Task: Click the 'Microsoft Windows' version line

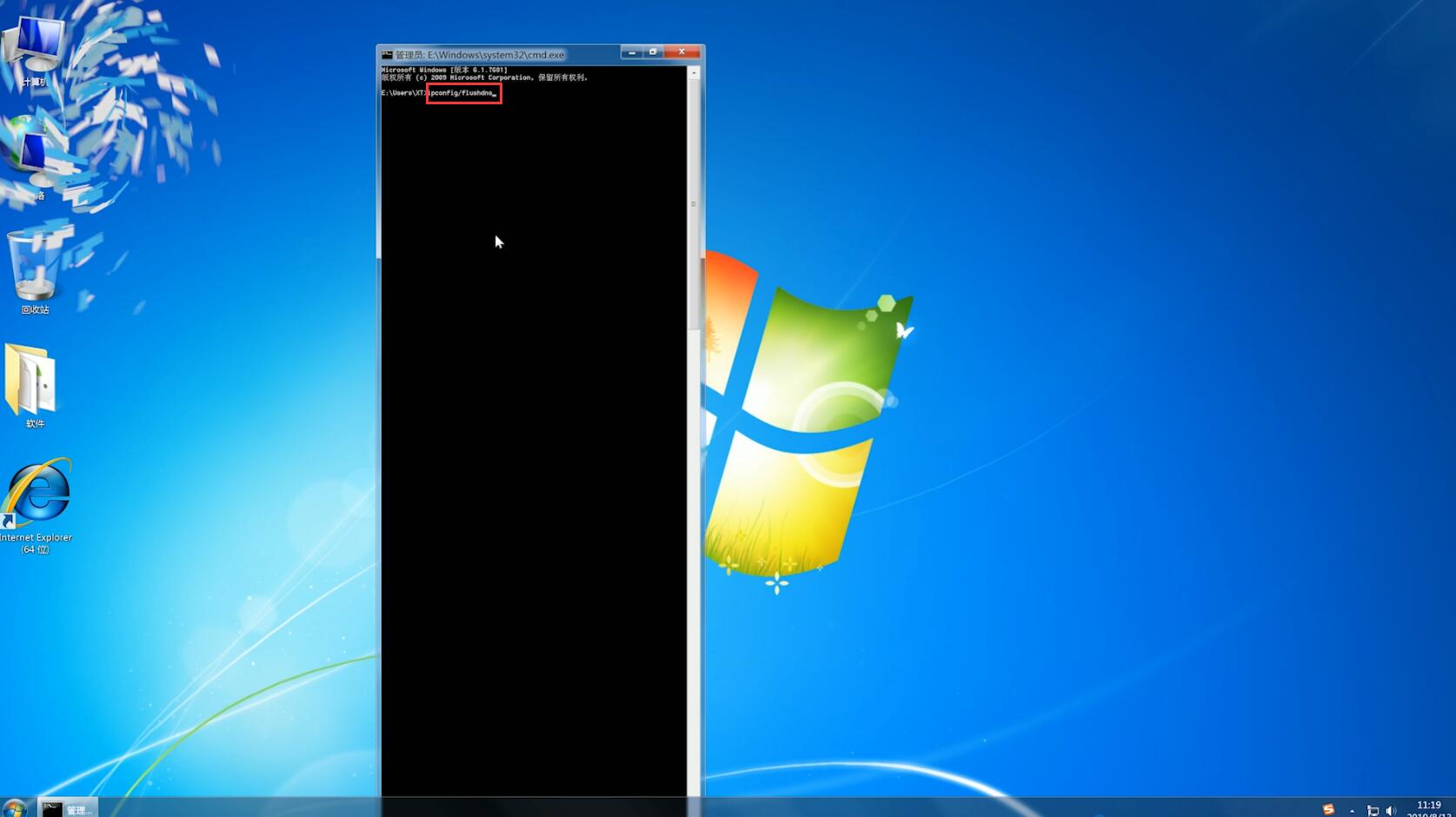Action: (444, 70)
